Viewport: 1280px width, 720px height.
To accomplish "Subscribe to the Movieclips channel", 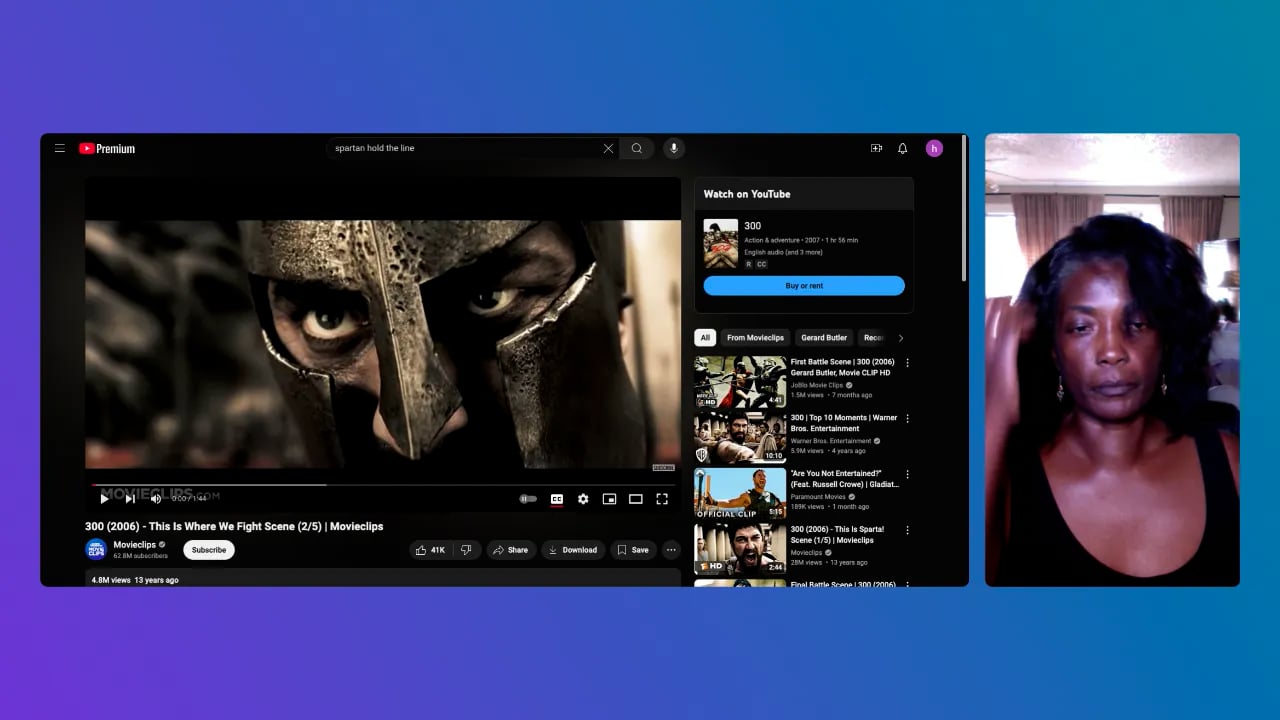I will [209, 550].
